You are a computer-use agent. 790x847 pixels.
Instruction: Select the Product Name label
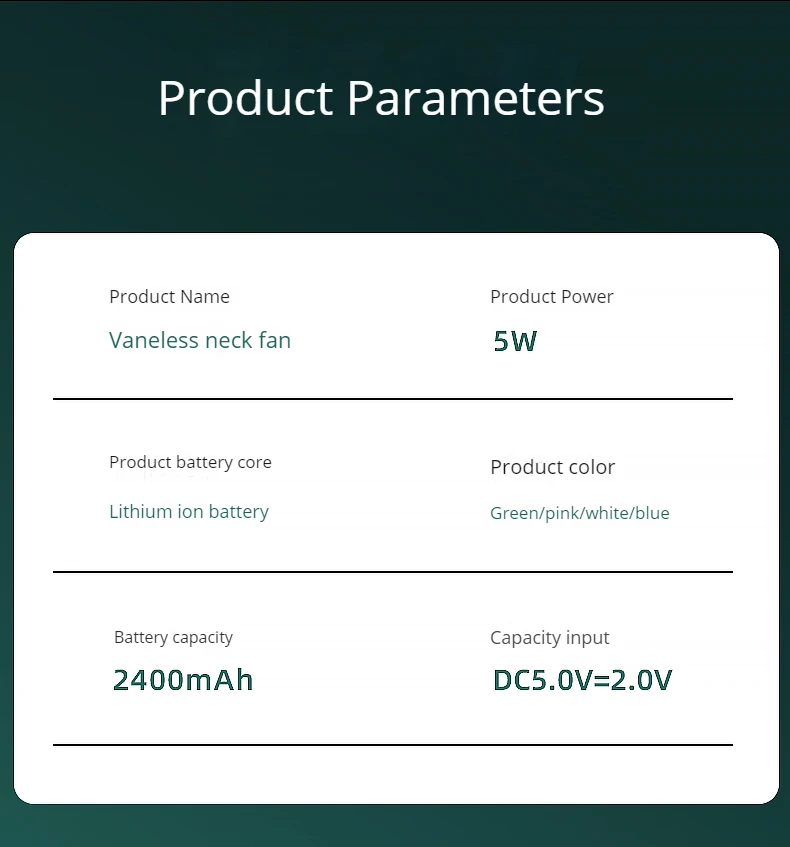point(169,297)
